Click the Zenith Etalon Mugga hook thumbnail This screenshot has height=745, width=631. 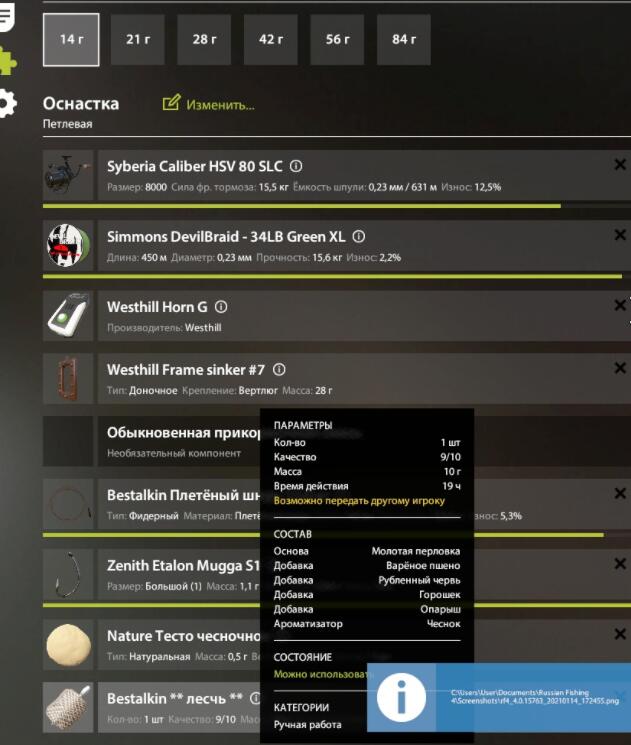point(68,574)
